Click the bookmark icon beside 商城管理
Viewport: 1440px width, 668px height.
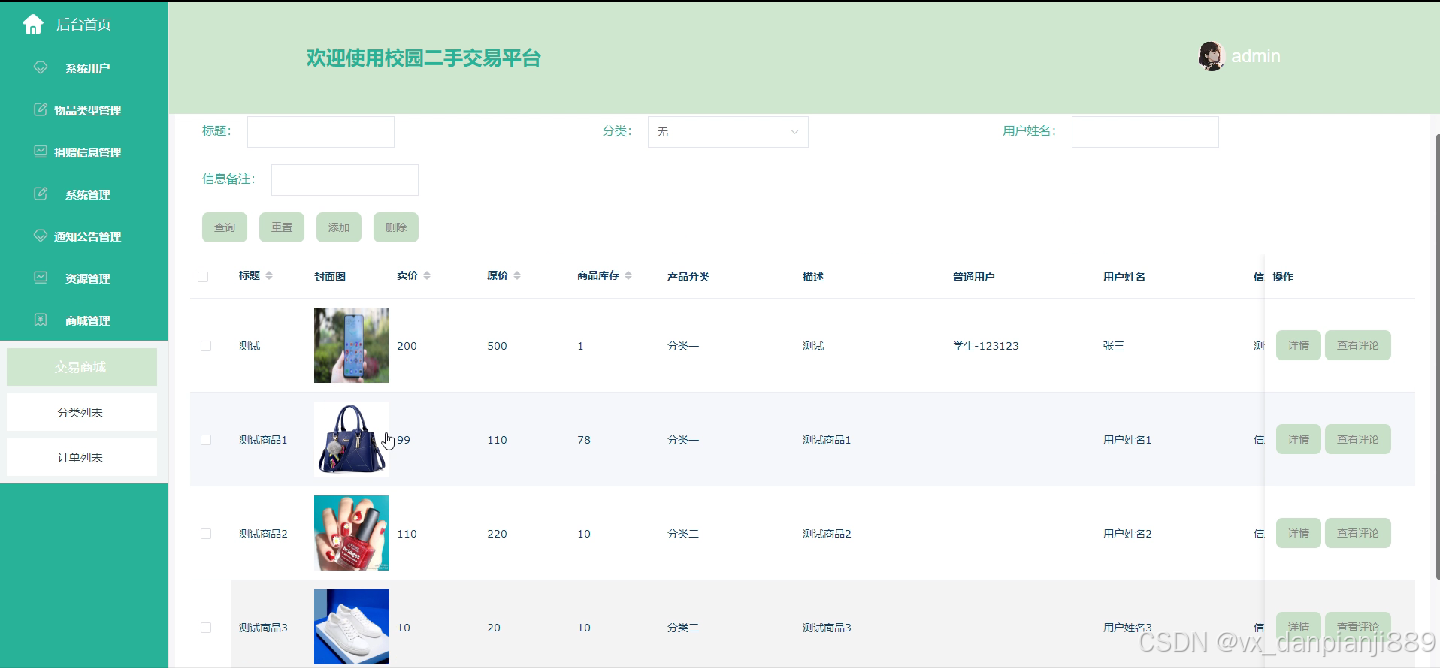[41, 320]
